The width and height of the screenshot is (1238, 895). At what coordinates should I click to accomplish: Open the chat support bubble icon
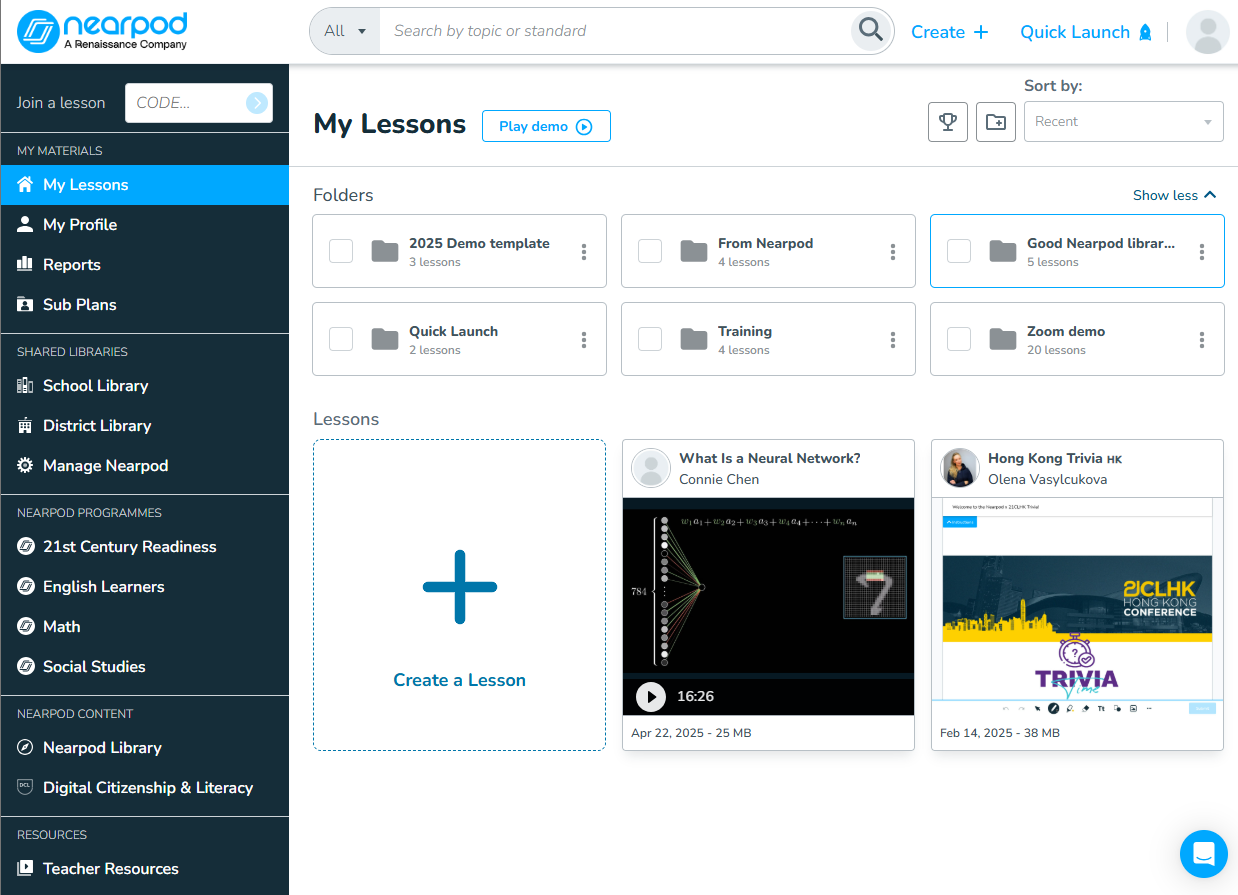[x=1203, y=853]
